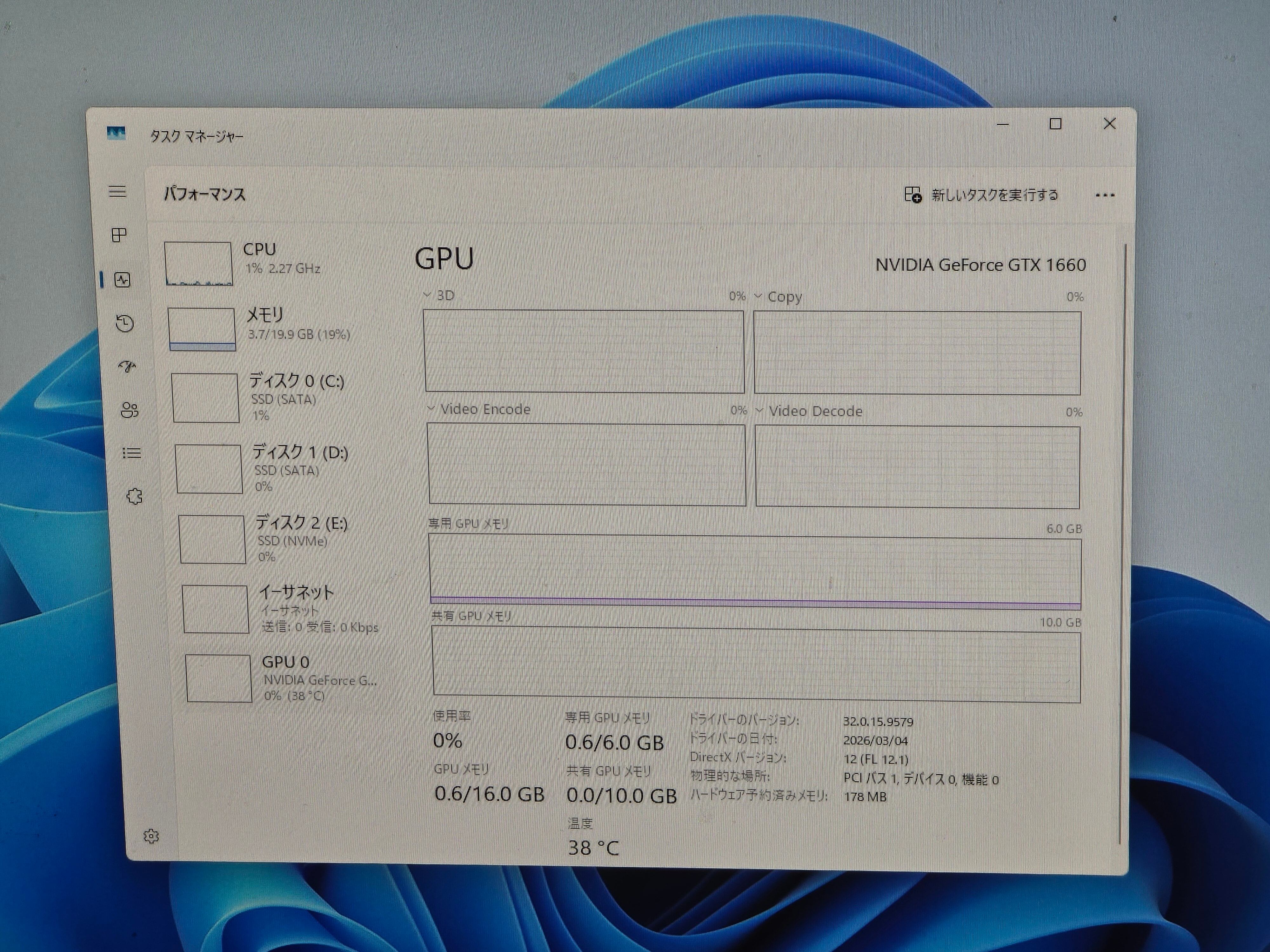Open the Processes page icon

[119, 235]
